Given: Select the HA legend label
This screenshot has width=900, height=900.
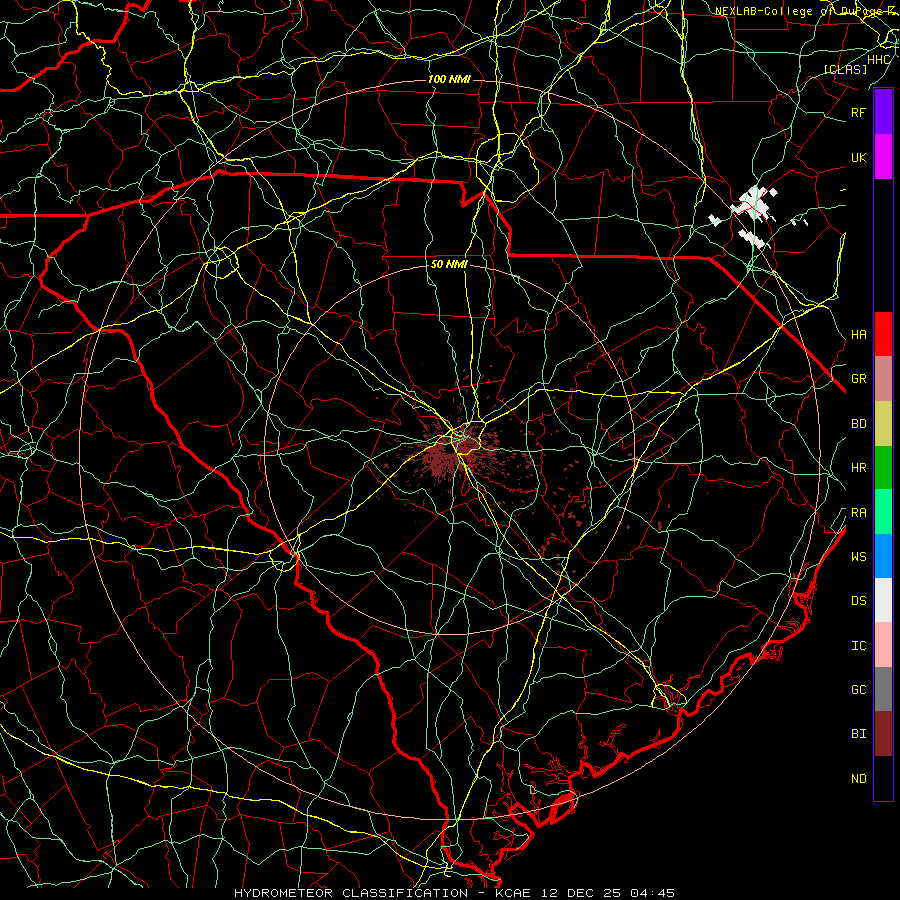Looking at the screenshot, I should [x=858, y=335].
